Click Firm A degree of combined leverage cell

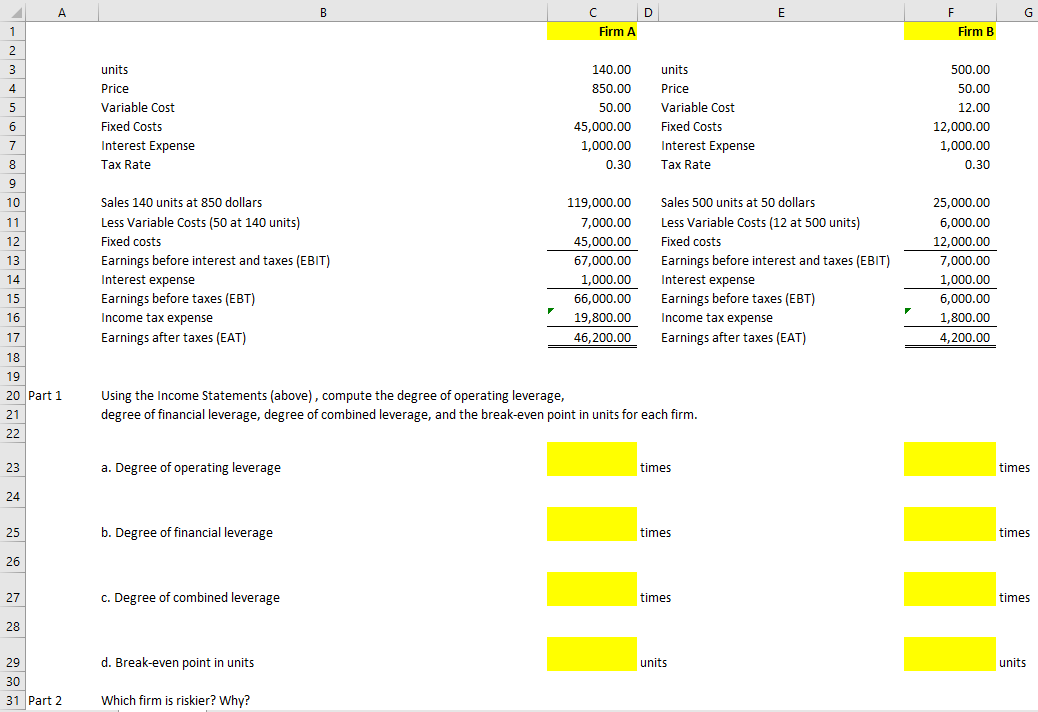click(x=592, y=589)
